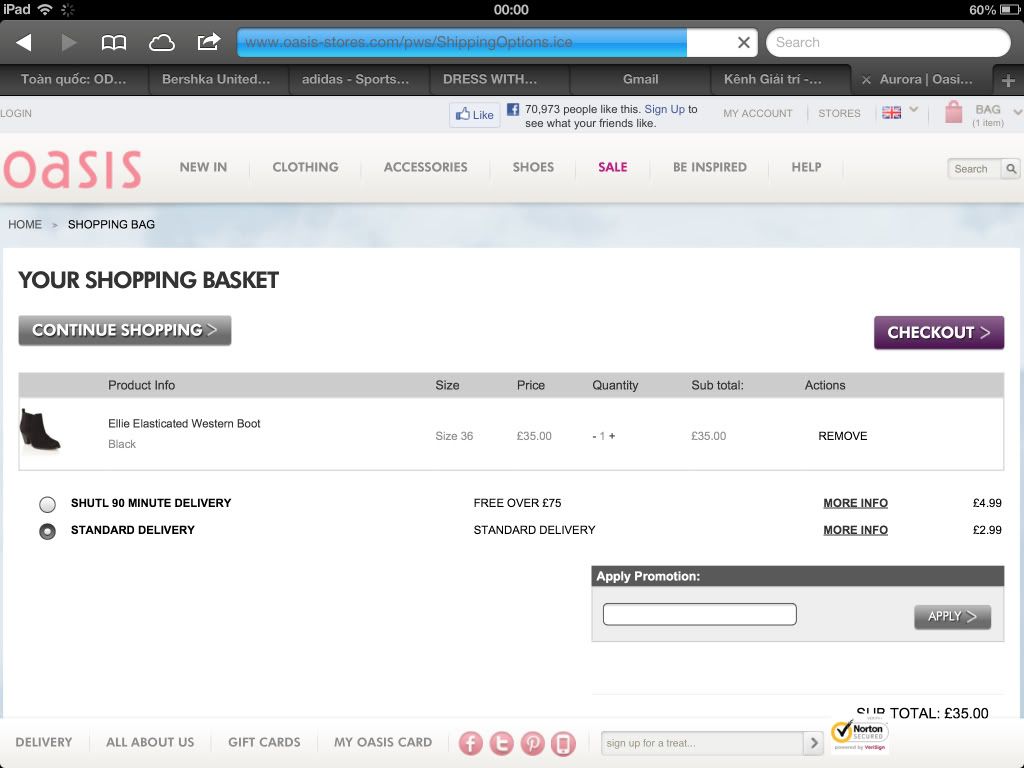Click the Pinterest round social icon
The height and width of the screenshot is (768, 1024).
point(532,743)
